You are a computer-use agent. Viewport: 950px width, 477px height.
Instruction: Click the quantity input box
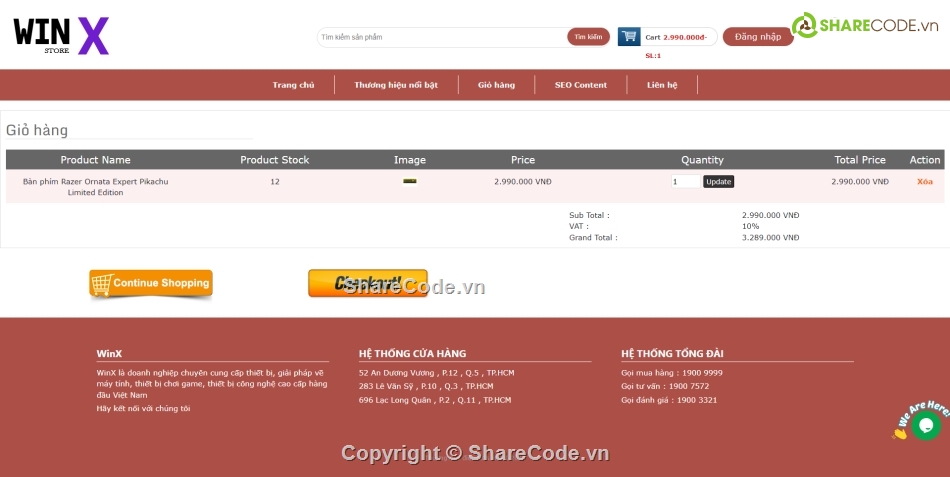686,181
